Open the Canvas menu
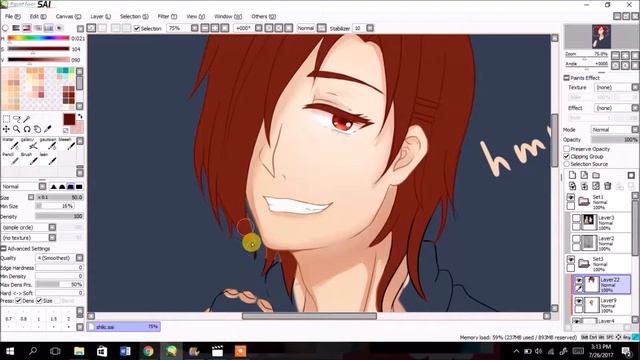 point(68,16)
